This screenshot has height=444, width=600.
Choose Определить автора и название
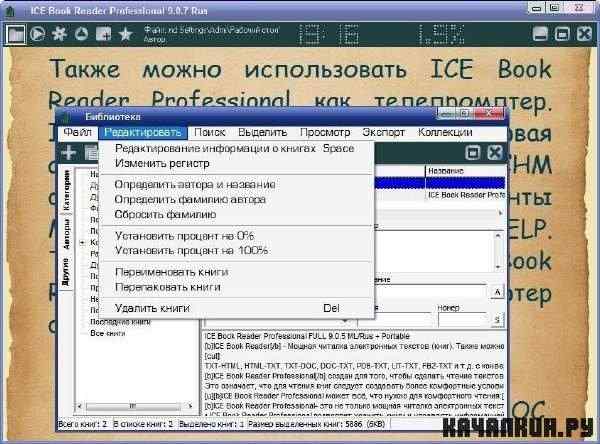(x=236, y=184)
